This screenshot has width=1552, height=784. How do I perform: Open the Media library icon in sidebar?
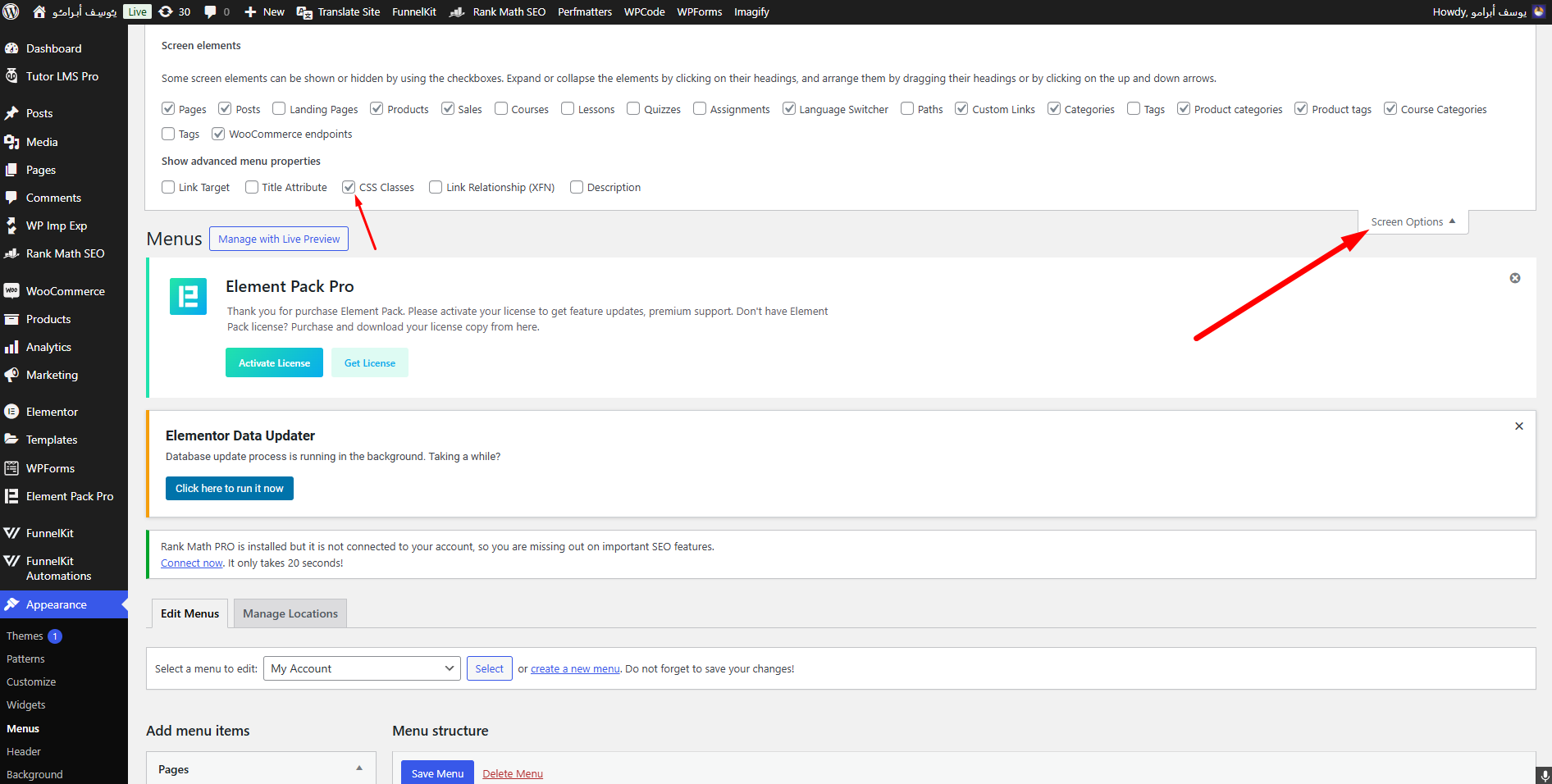click(11, 142)
